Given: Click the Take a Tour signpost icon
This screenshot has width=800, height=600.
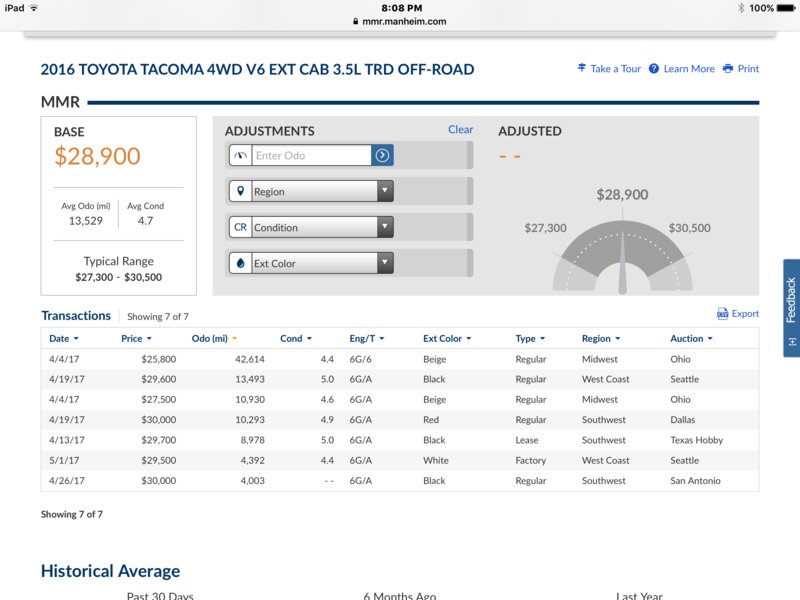Looking at the screenshot, I should [x=582, y=68].
